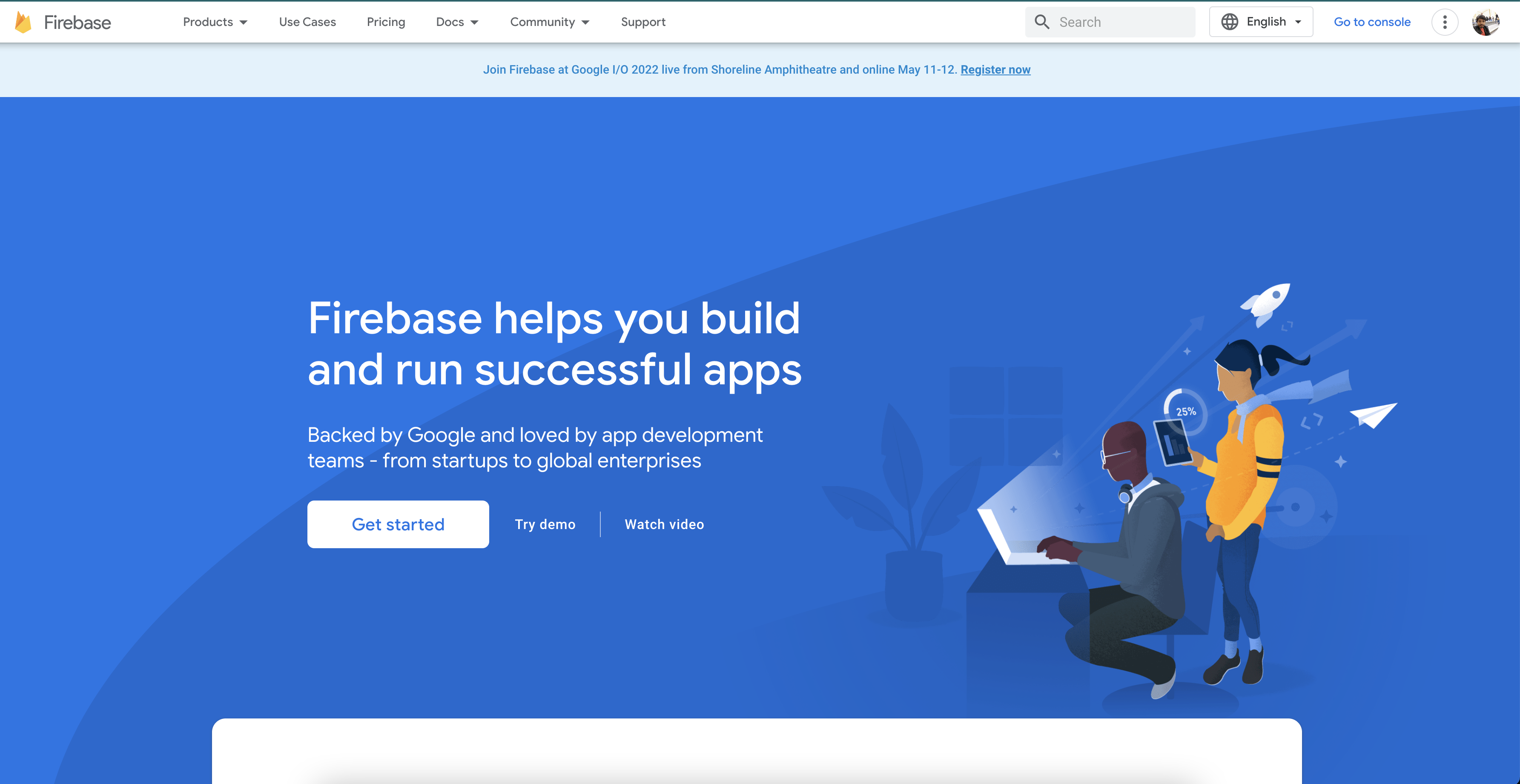The image size is (1520, 784).
Task: Select Support in the navigation bar
Action: click(x=643, y=22)
